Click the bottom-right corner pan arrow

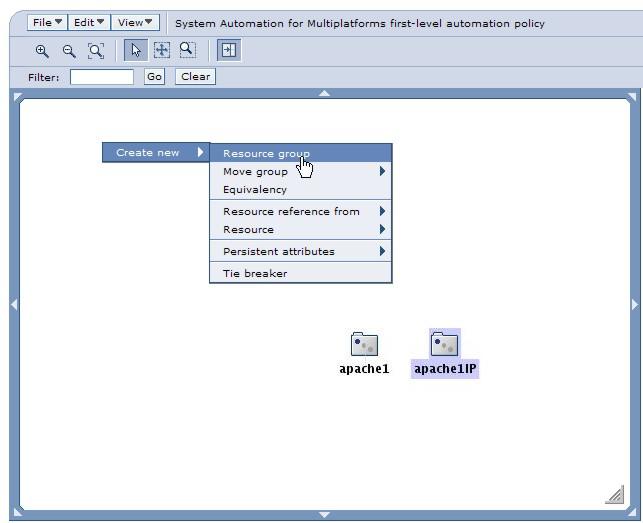coord(632,512)
